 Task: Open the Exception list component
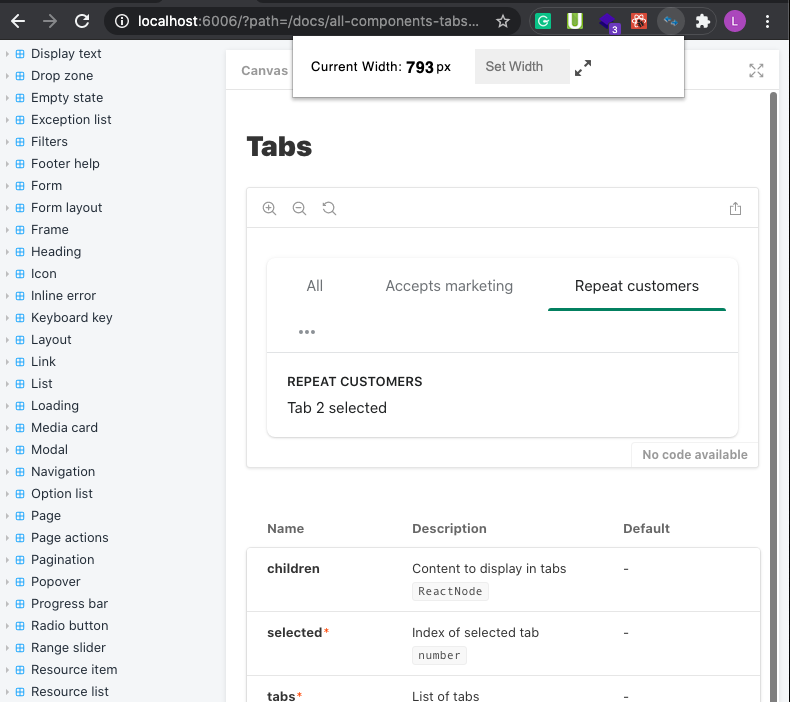tap(71, 119)
